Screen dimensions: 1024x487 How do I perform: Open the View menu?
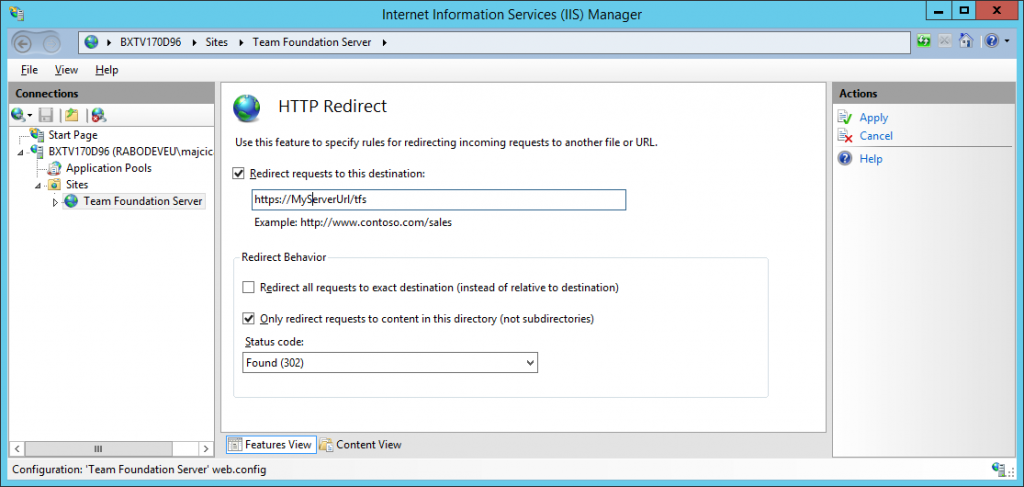coord(66,70)
